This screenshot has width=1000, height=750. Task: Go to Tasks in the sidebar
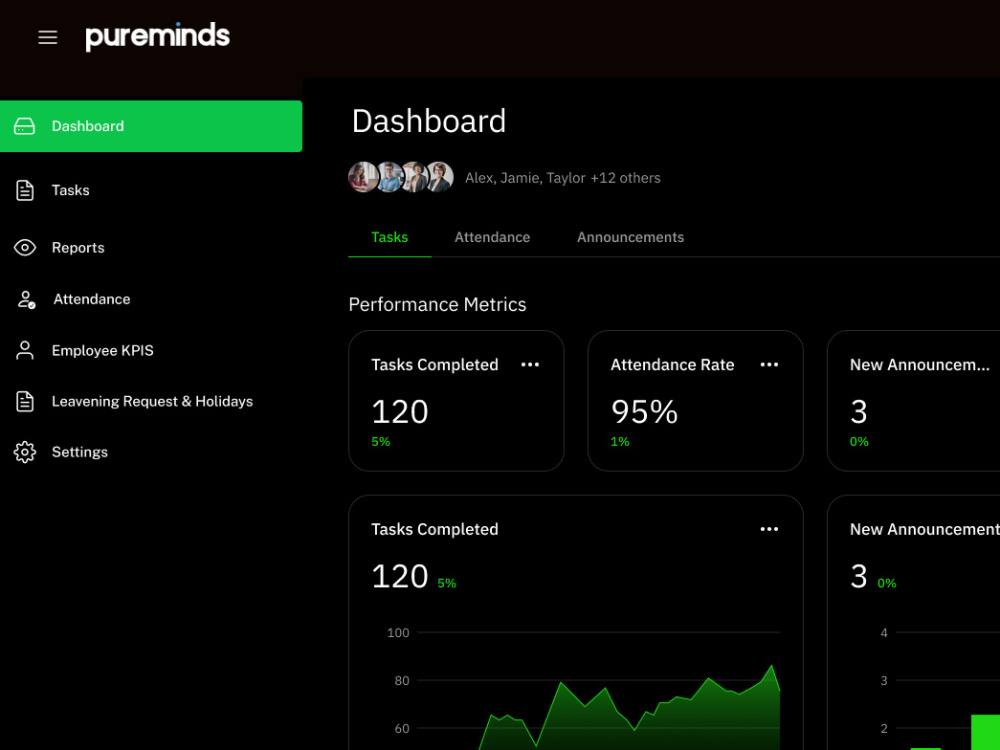click(70, 190)
